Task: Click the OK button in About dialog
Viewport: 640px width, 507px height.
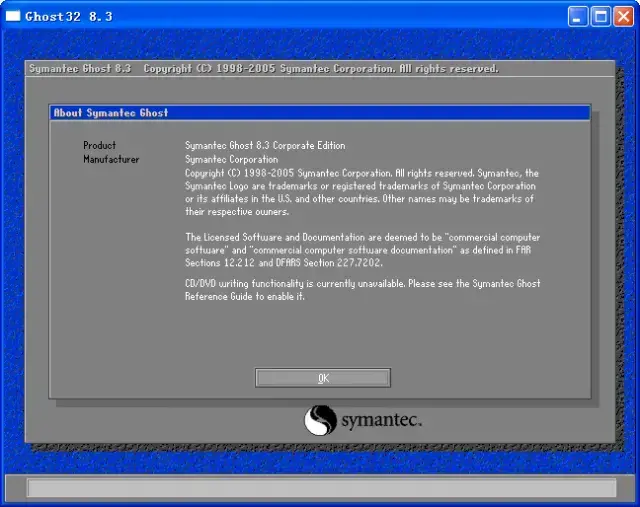Action: tap(322, 378)
